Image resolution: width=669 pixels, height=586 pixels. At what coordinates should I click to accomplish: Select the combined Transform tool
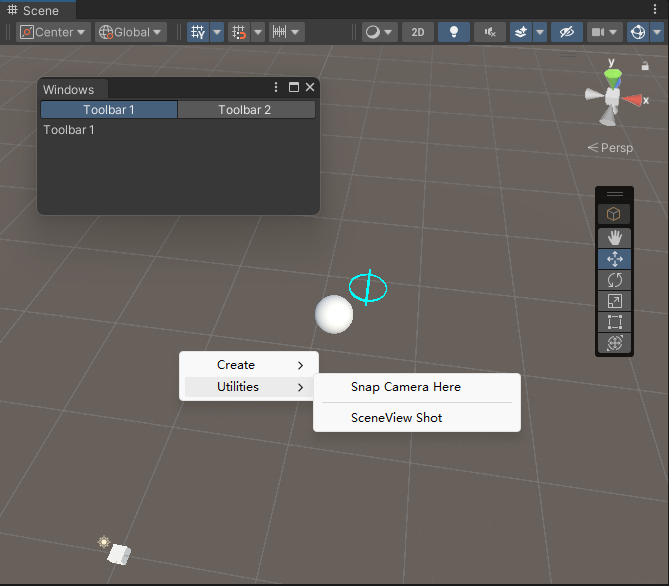click(614, 343)
